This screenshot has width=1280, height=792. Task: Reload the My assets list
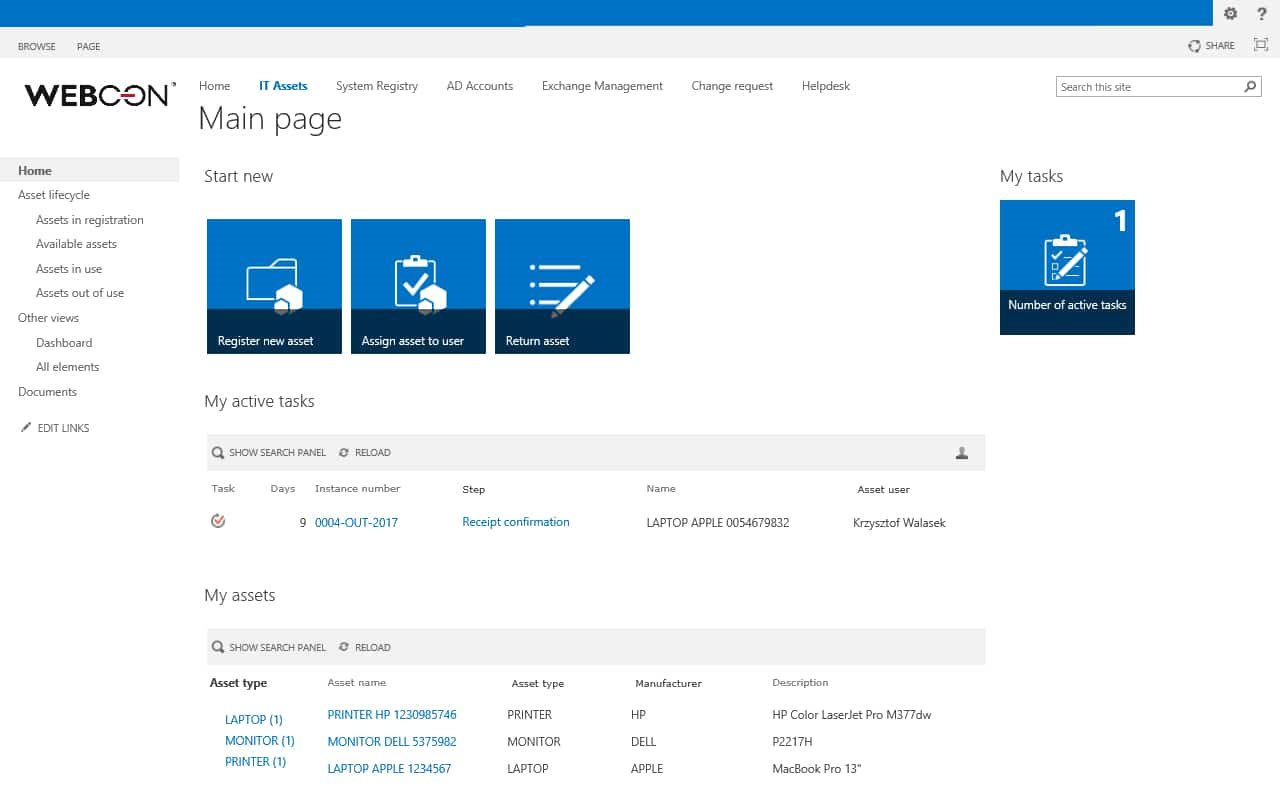[x=364, y=647]
